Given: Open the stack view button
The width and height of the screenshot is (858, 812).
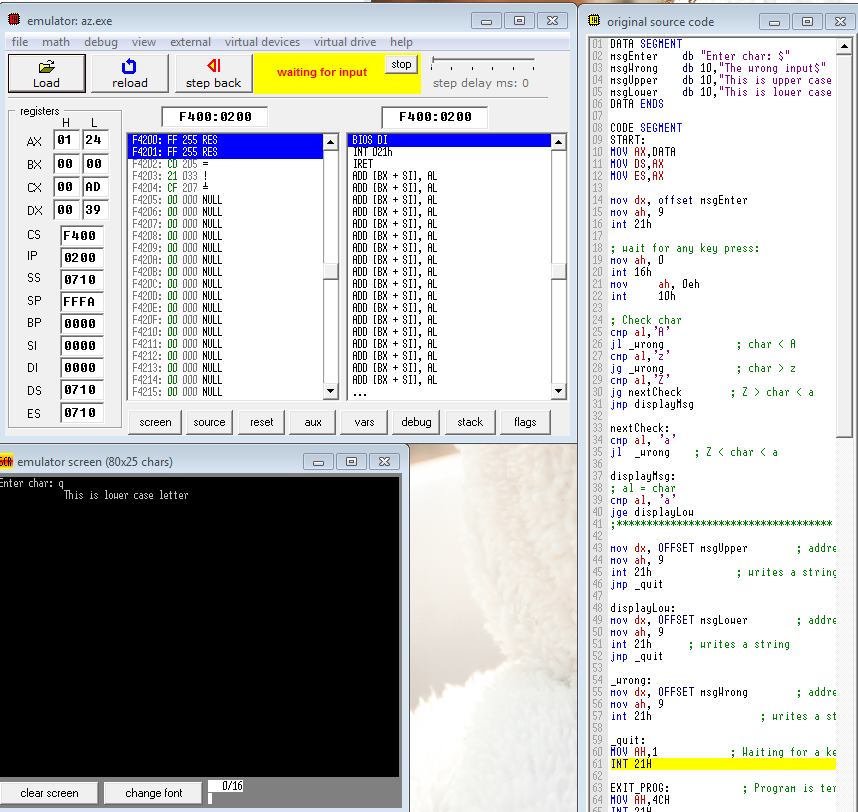Looking at the screenshot, I should pos(470,422).
